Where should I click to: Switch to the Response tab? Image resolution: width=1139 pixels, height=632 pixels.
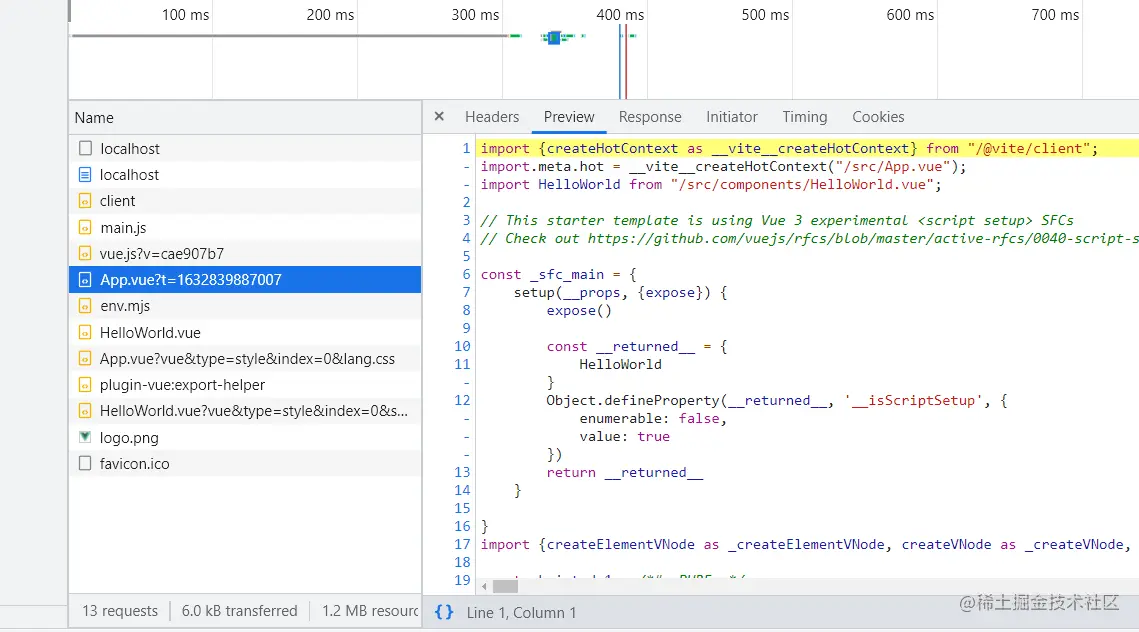650,117
